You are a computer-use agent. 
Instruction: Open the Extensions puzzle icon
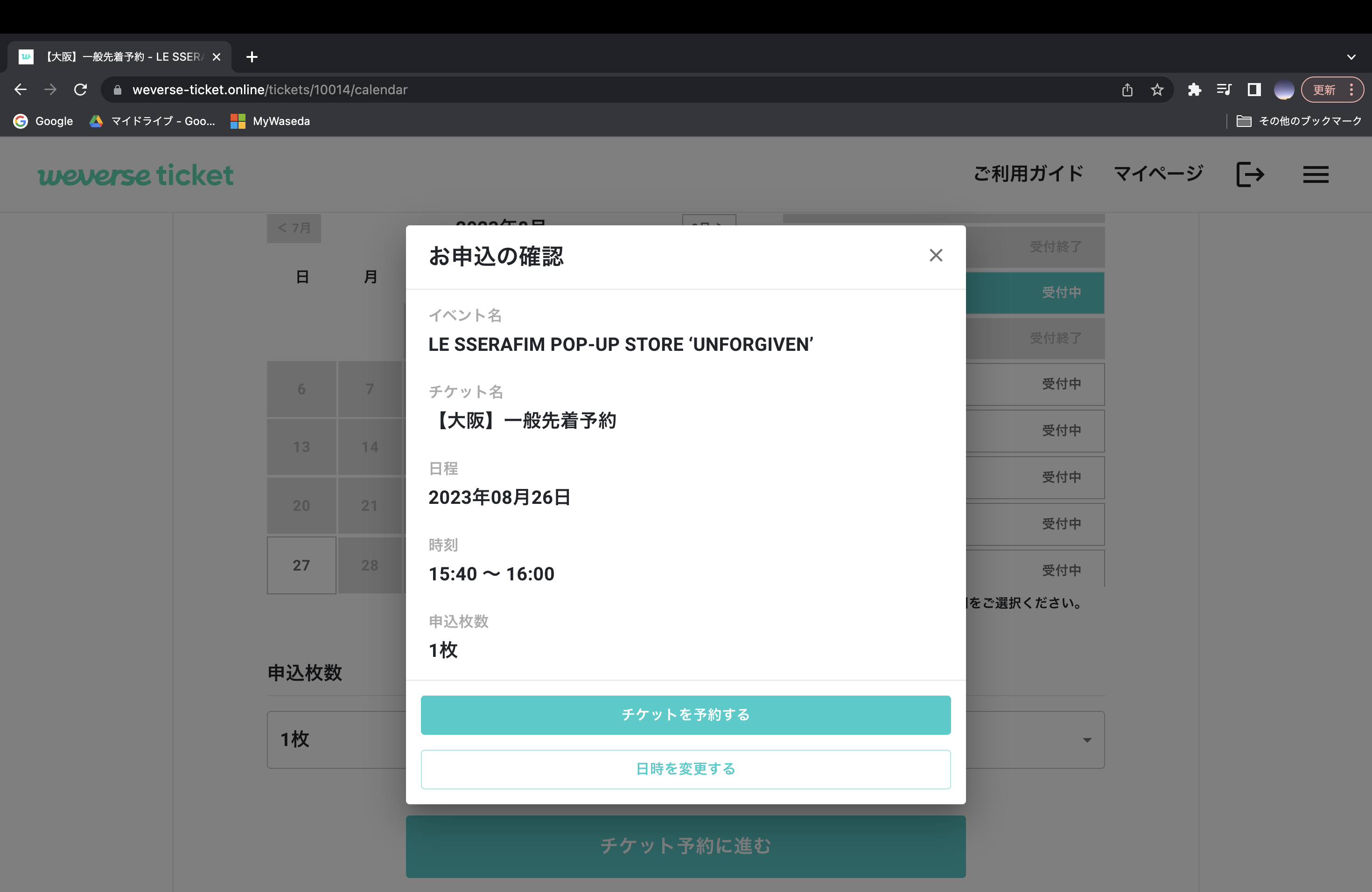[x=1194, y=90]
